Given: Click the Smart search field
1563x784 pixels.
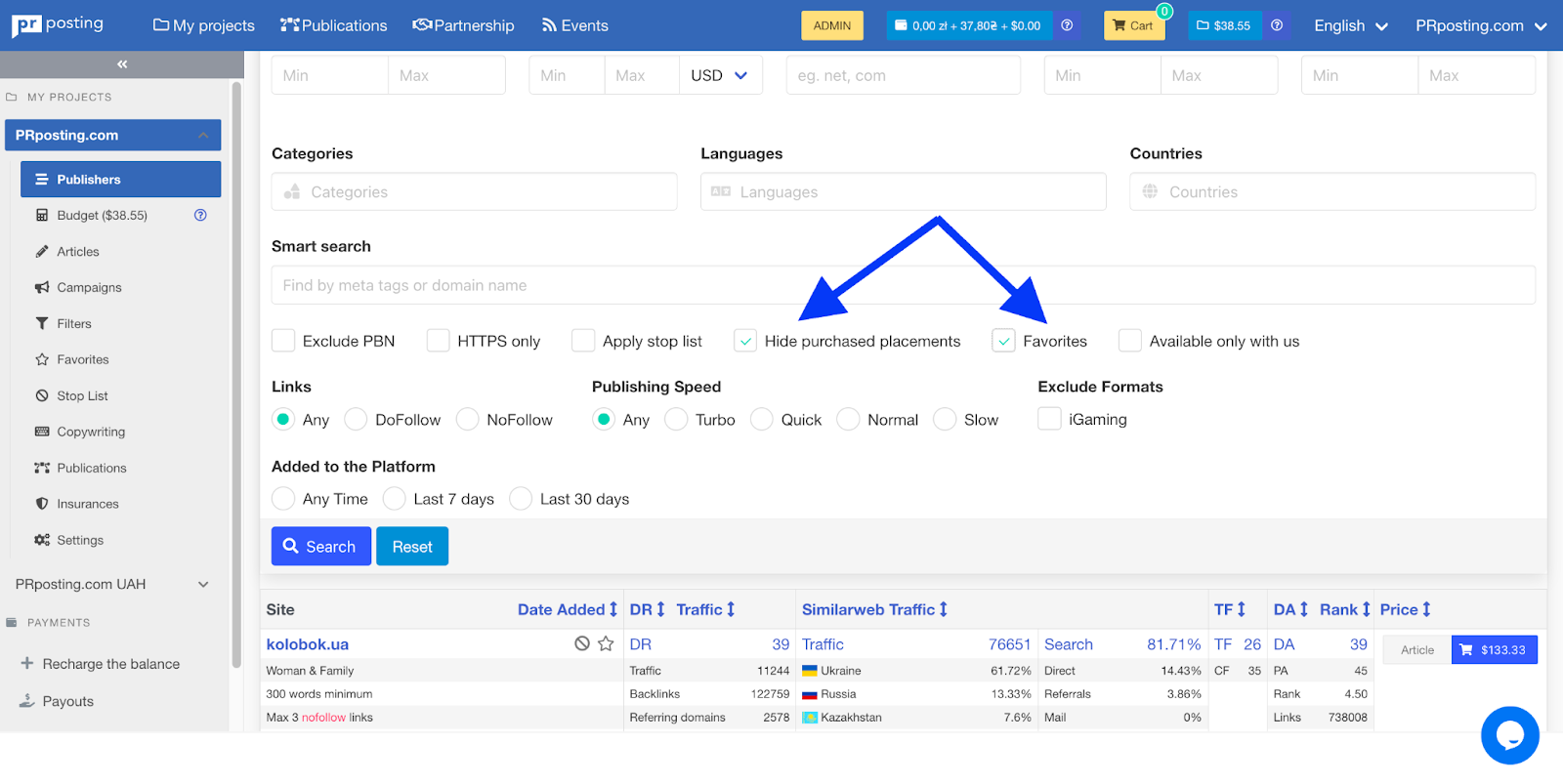Looking at the screenshot, I should click(904, 285).
